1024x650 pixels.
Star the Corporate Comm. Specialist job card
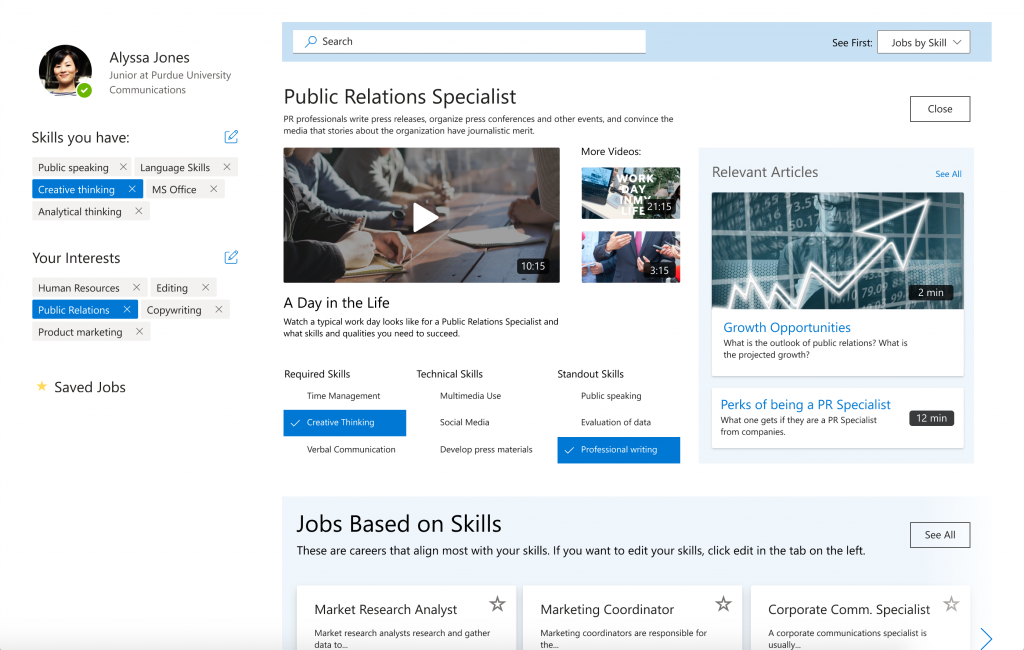(951, 604)
